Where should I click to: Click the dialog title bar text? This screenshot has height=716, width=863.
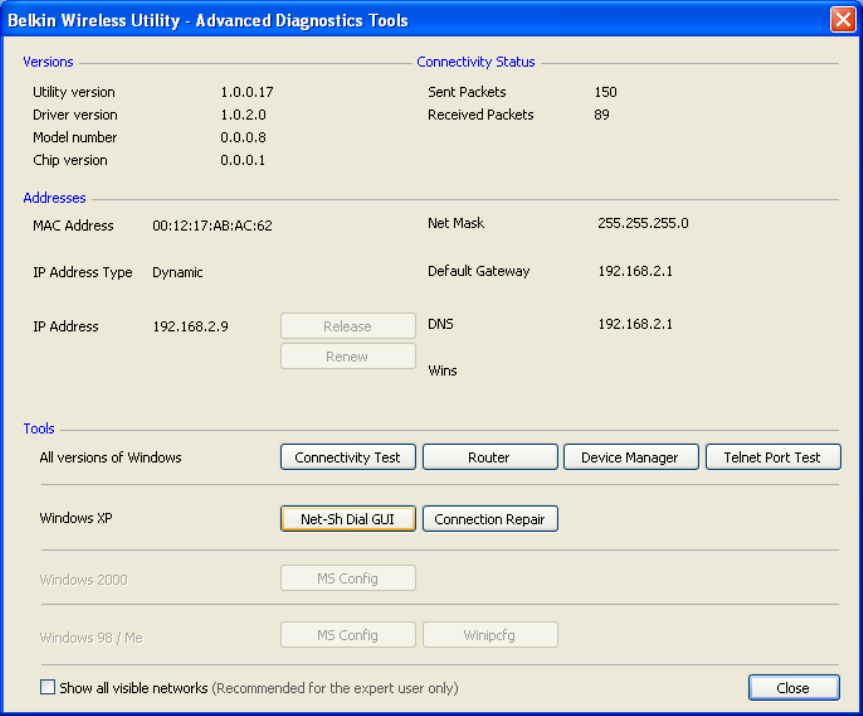pyautogui.click(x=207, y=20)
